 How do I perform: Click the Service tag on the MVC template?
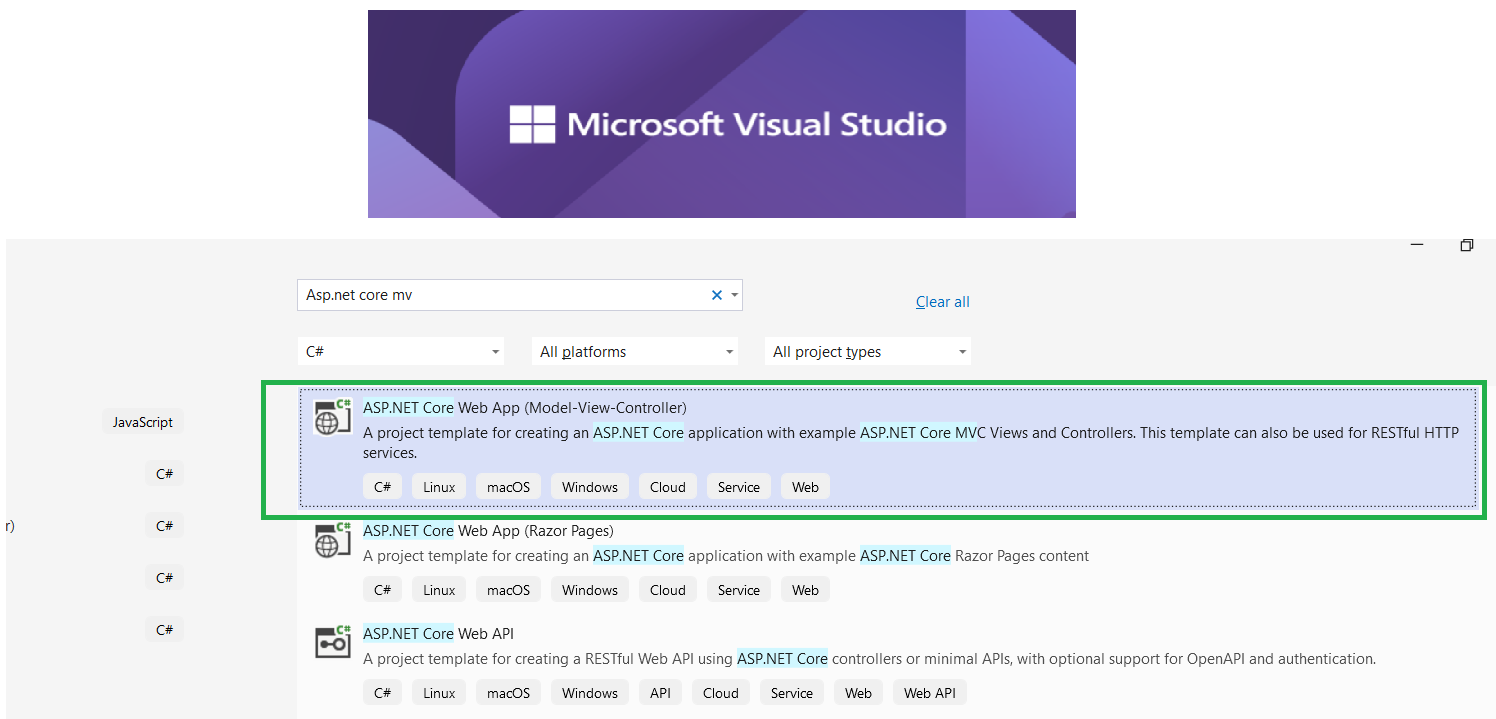click(739, 487)
